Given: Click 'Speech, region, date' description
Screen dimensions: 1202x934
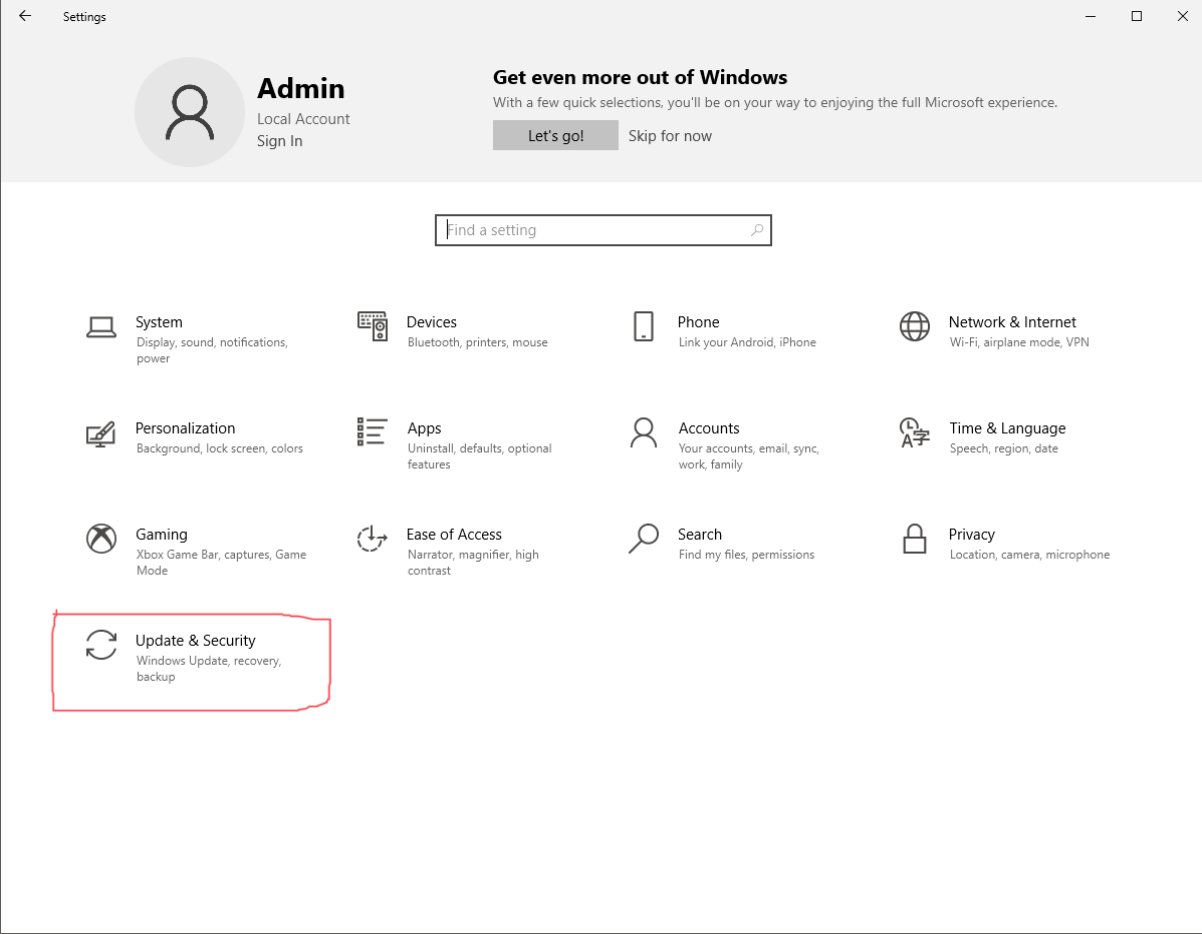Looking at the screenshot, I should [x=1004, y=448].
